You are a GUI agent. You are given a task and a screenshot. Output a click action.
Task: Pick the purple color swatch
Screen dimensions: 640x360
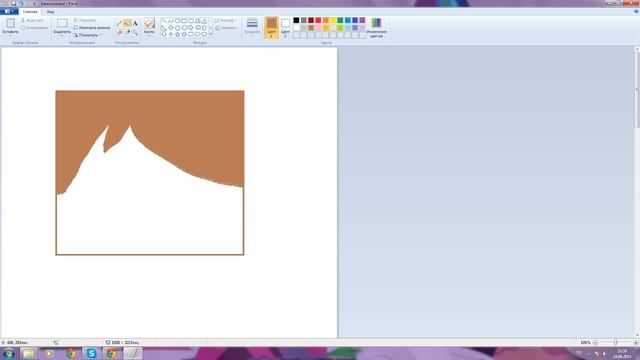click(x=362, y=20)
